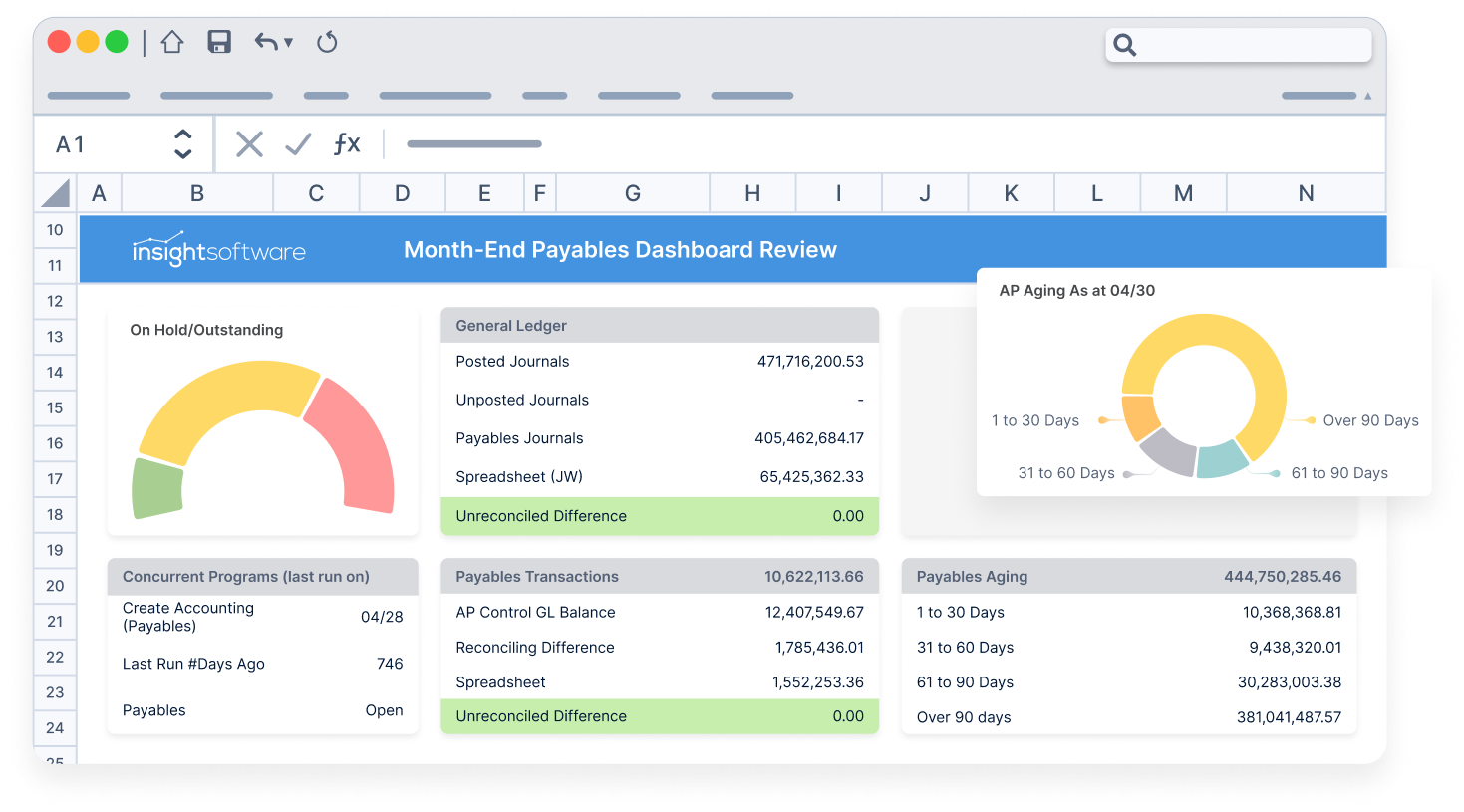Click the Name Box stepper arrows

click(182, 144)
